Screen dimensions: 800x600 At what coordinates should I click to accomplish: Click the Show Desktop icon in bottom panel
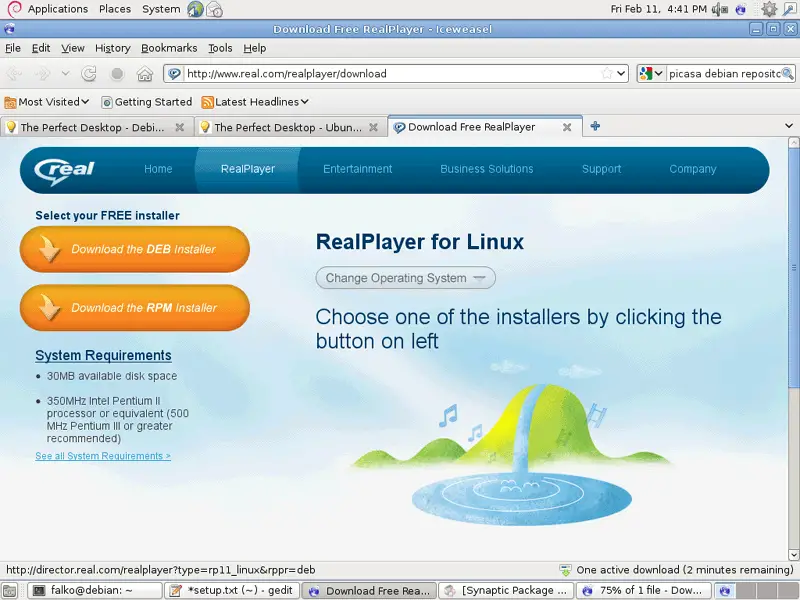pos(10,591)
